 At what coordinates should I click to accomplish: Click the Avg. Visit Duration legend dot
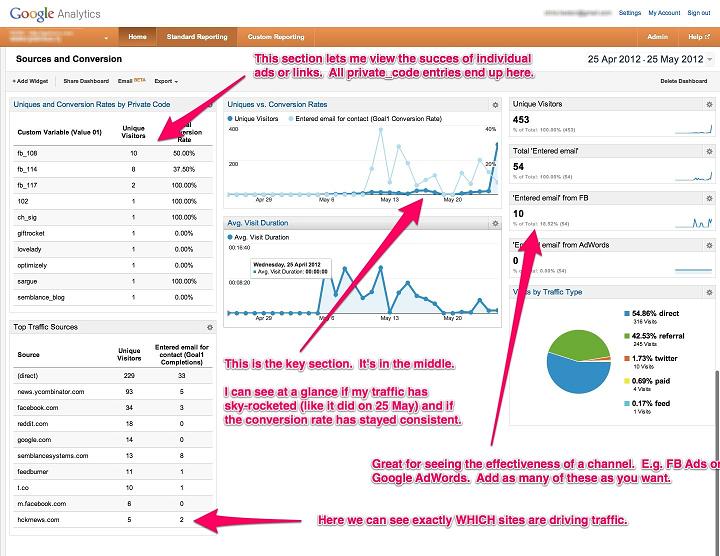230,237
